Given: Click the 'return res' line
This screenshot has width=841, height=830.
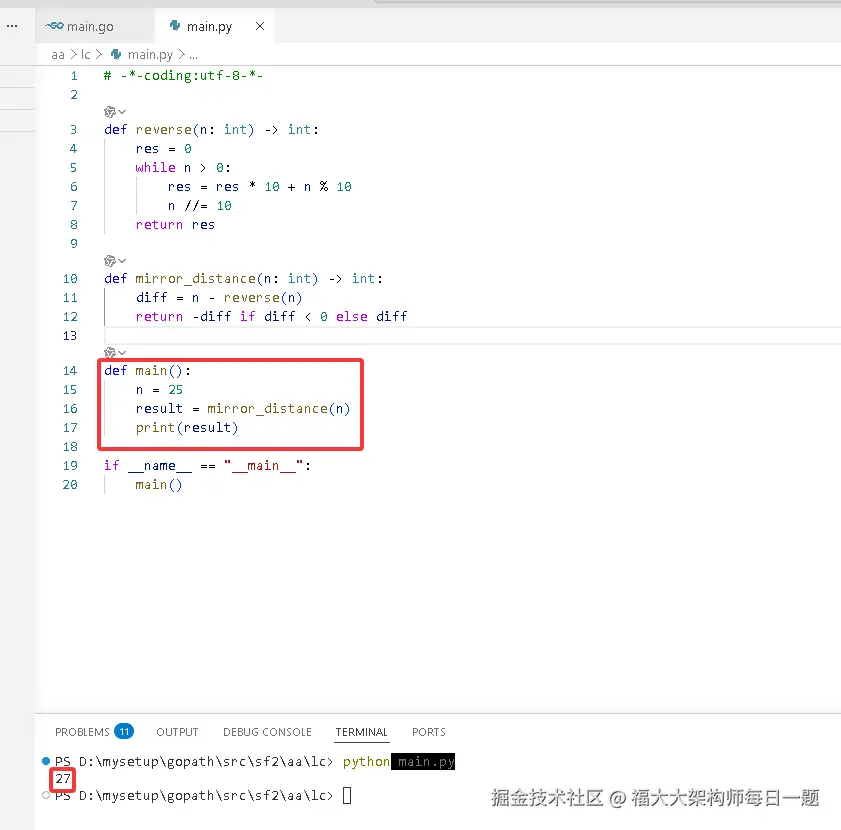Looking at the screenshot, I should (x=175, y=224).
